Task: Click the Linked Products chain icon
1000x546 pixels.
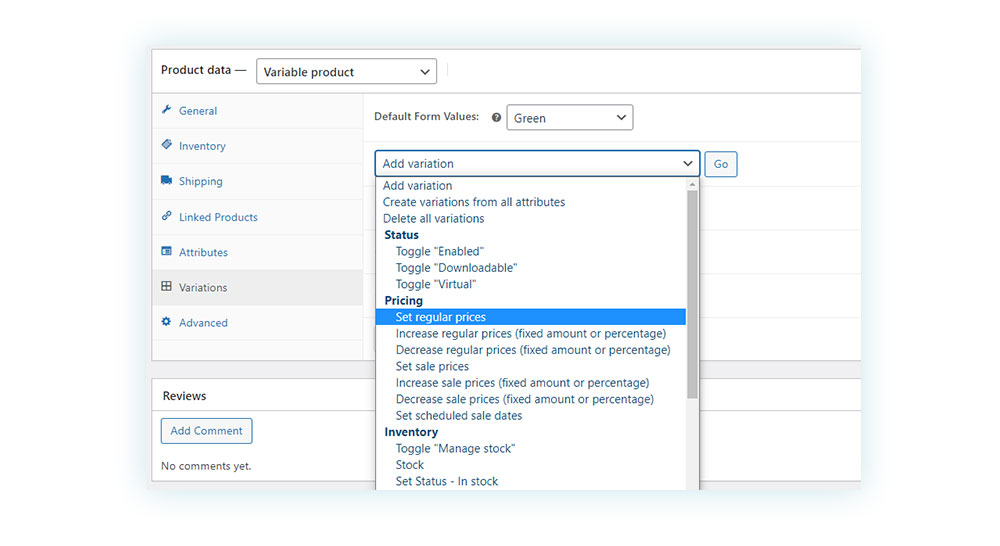Action: tap(166, 216)
